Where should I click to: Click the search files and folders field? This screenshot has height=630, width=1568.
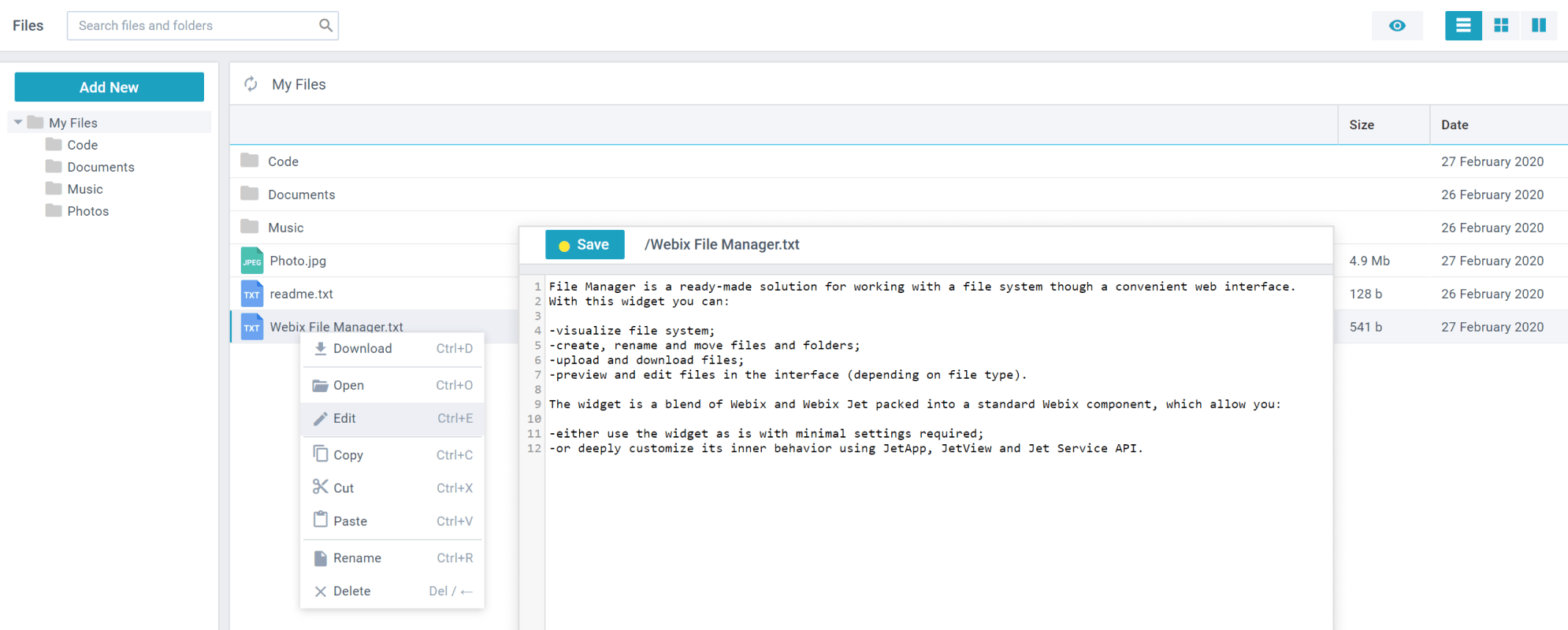pos(193,25)
